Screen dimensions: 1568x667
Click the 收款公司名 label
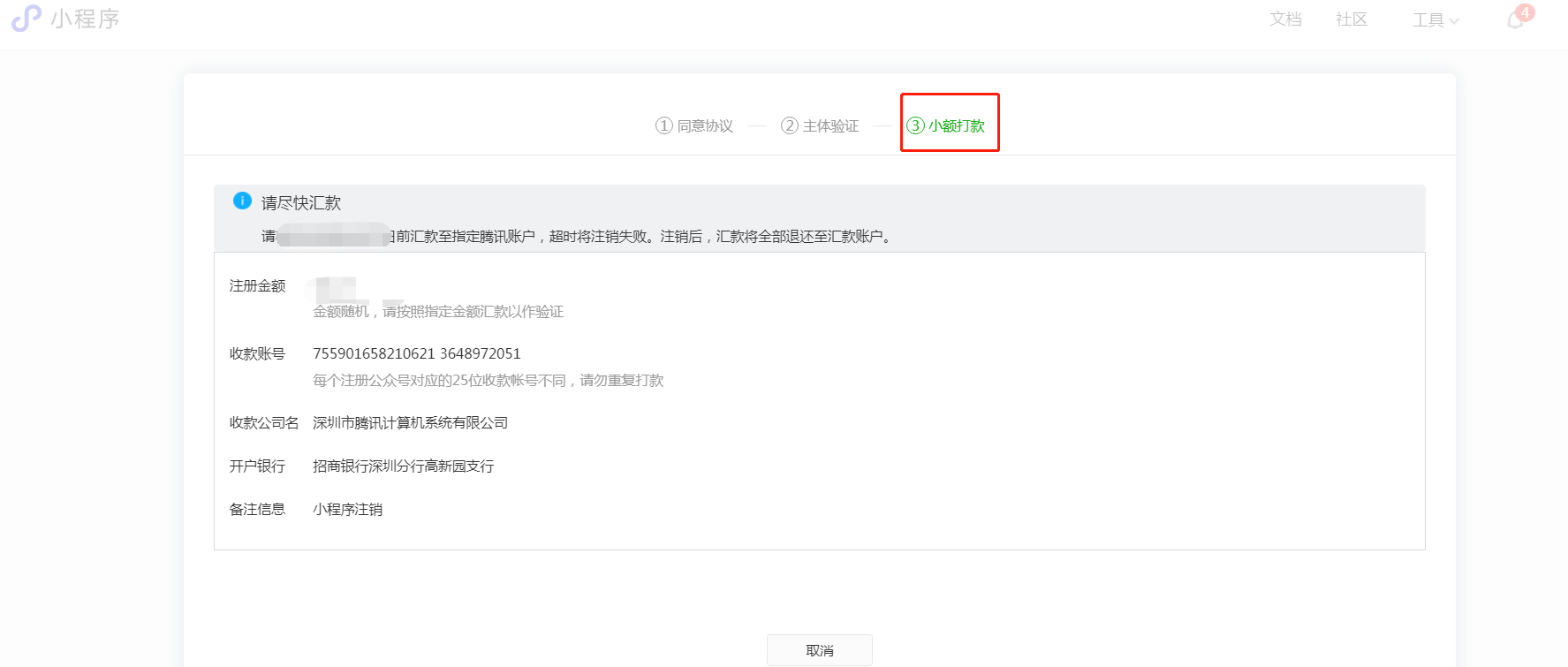264,423
